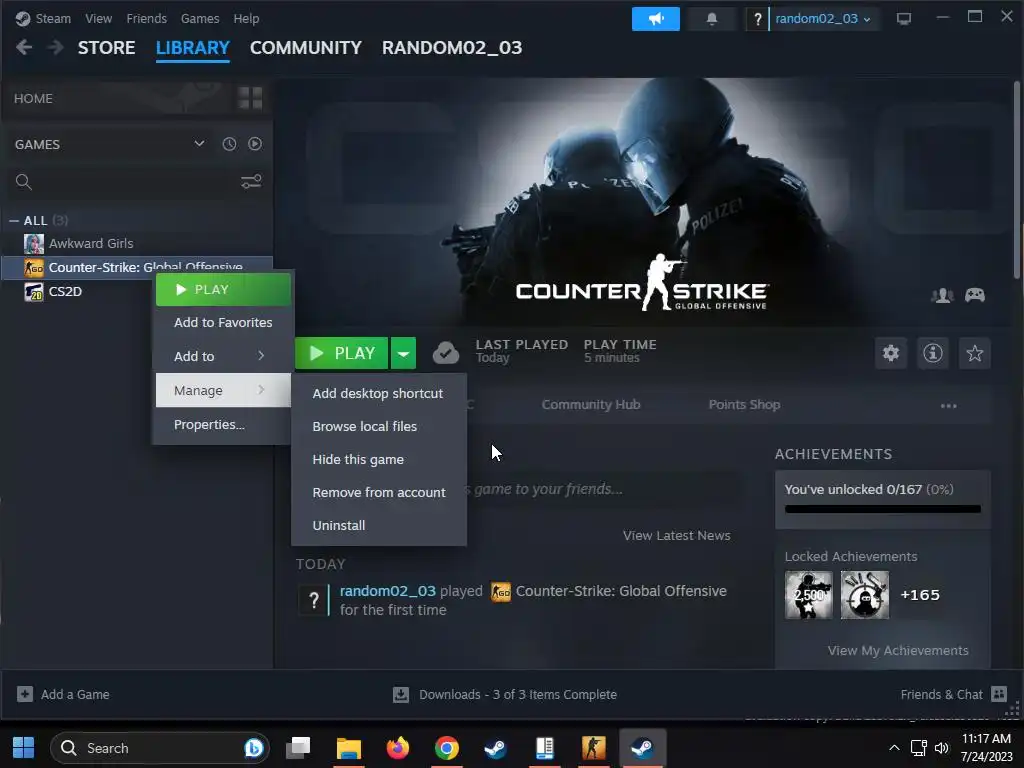
Task: Click +165 more locked achievements
Action: 920,595
